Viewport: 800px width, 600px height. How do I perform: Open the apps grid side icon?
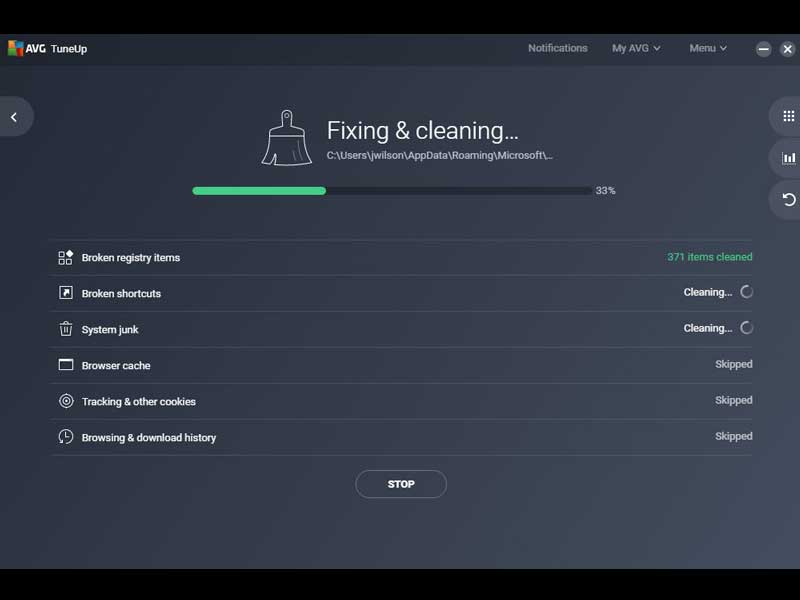click(x=788, y=117)
